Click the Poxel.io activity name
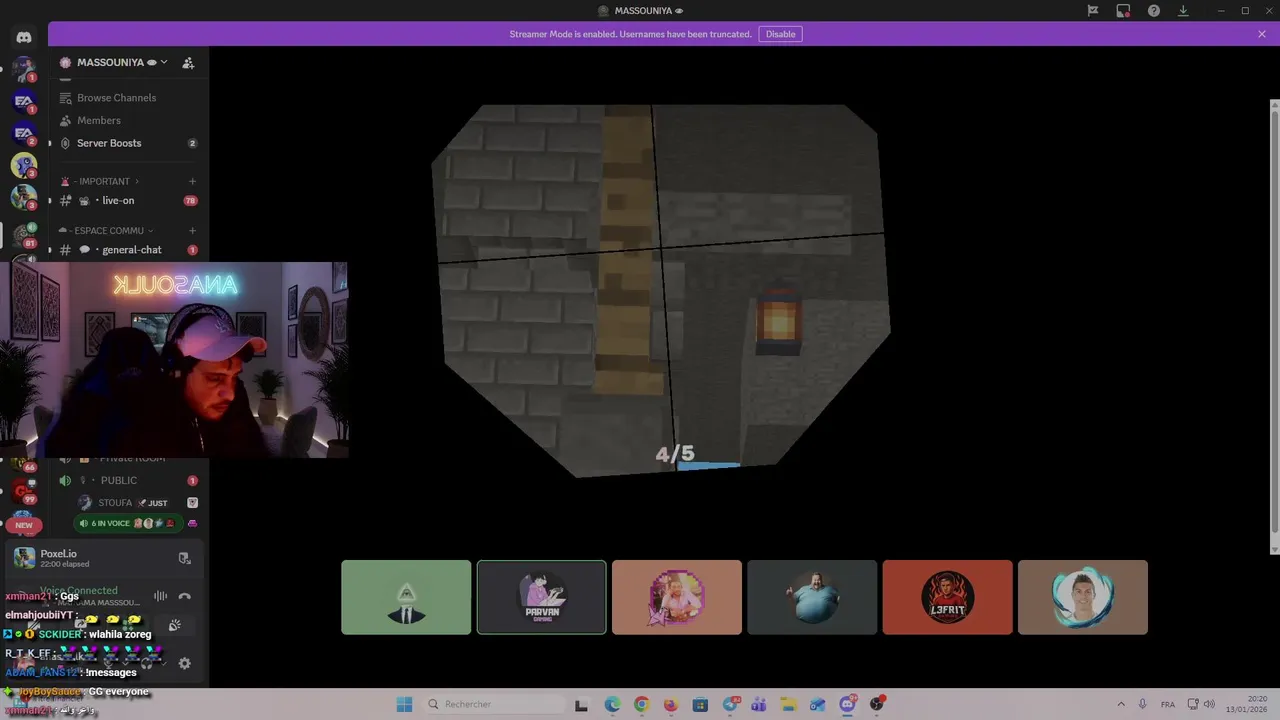1280x720 pixels. click(x=59, y=554)
